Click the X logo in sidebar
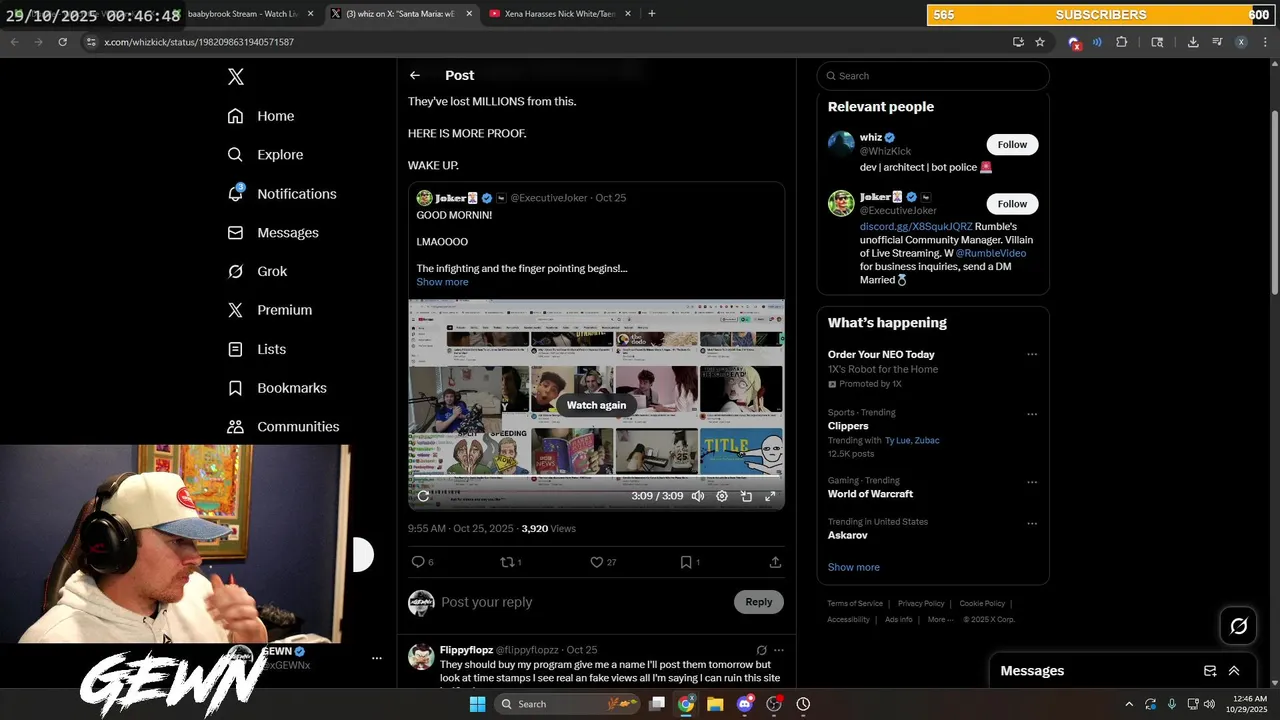The height and width of the screenshot is (720, 1280). 235,77
